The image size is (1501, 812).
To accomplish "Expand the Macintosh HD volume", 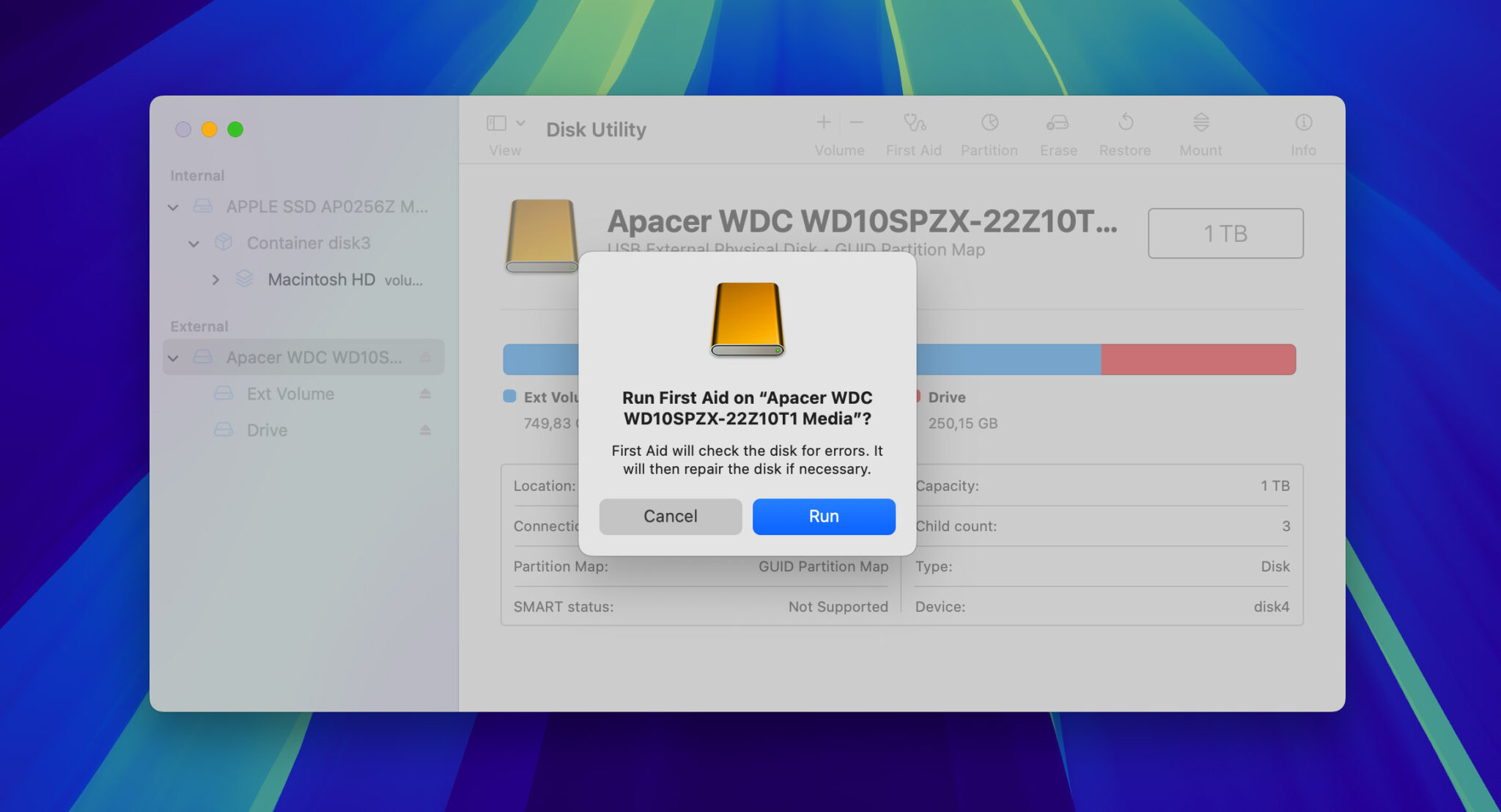I will [215, 279].
